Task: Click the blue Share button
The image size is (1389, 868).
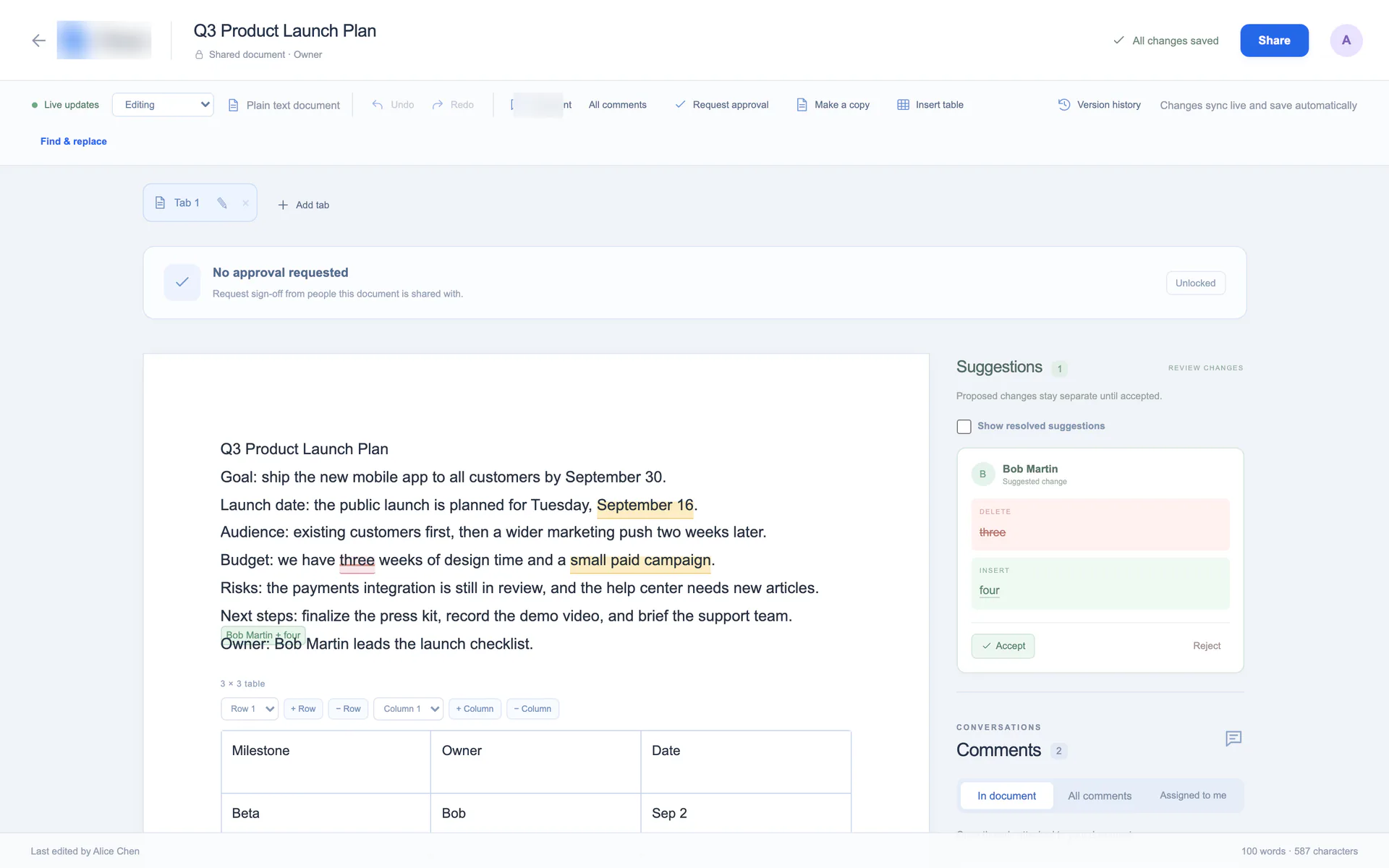Action: [x=1274, y=41]
